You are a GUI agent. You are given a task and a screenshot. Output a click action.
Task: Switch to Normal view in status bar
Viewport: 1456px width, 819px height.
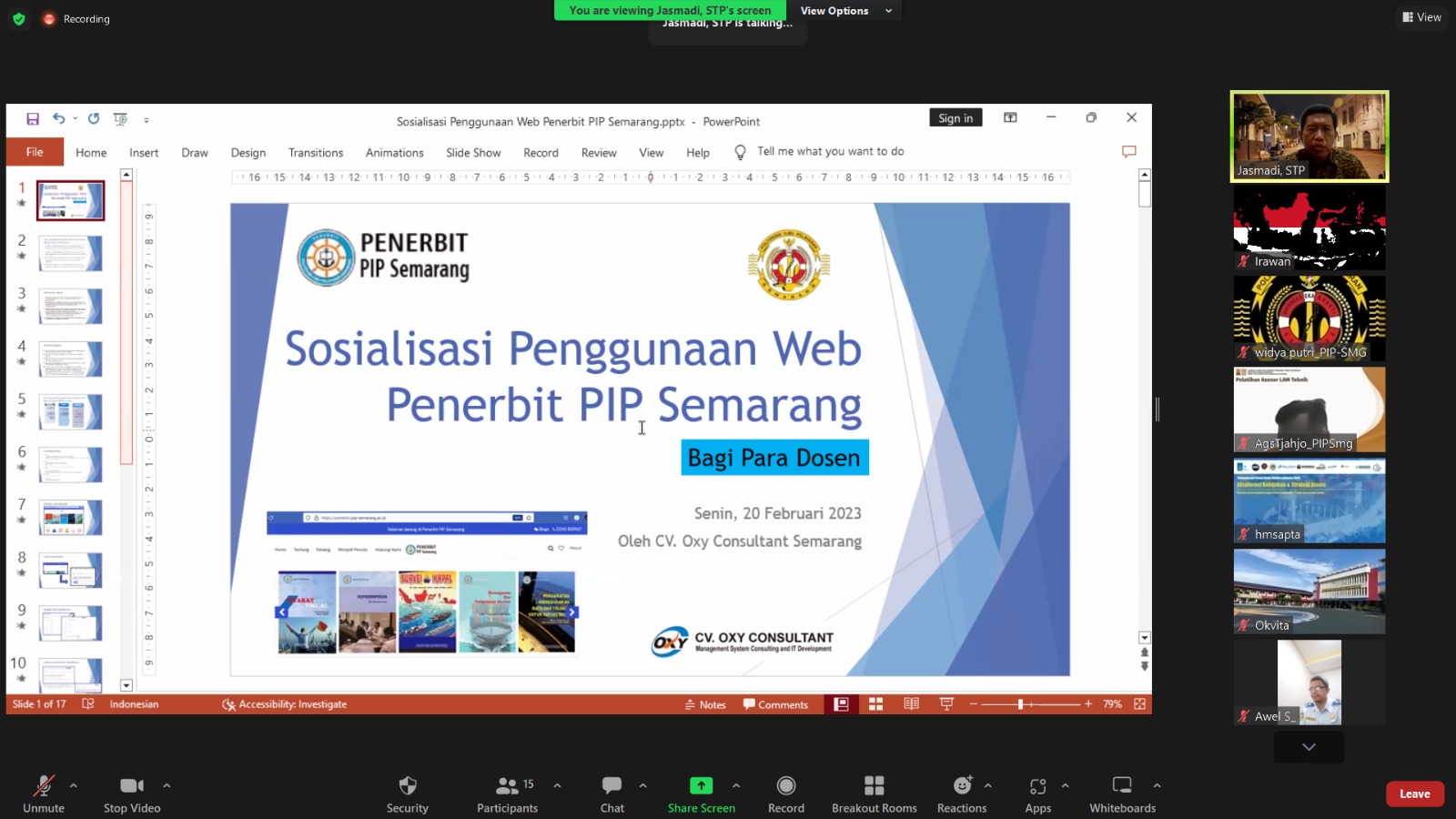click(x=841, y=704)
